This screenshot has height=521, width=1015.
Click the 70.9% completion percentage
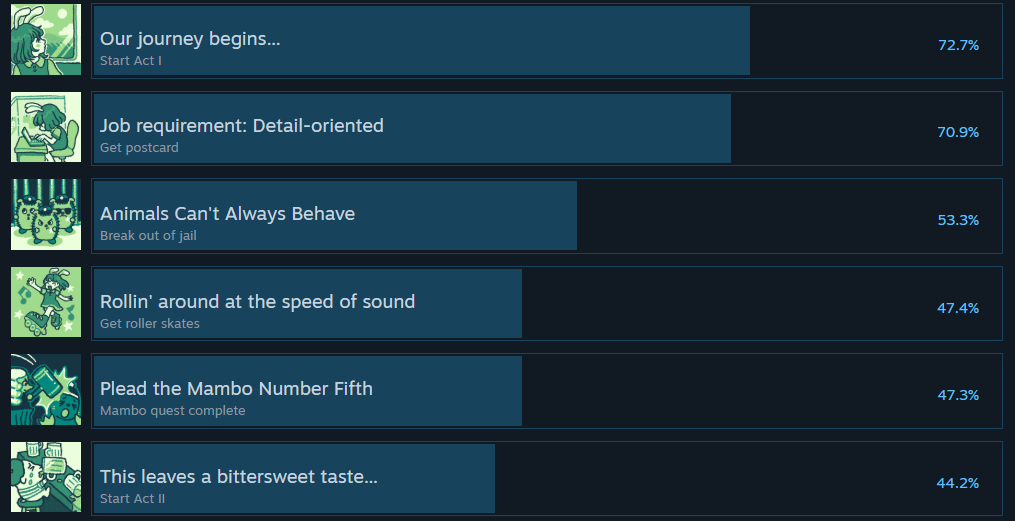click(x=958, y=132)
